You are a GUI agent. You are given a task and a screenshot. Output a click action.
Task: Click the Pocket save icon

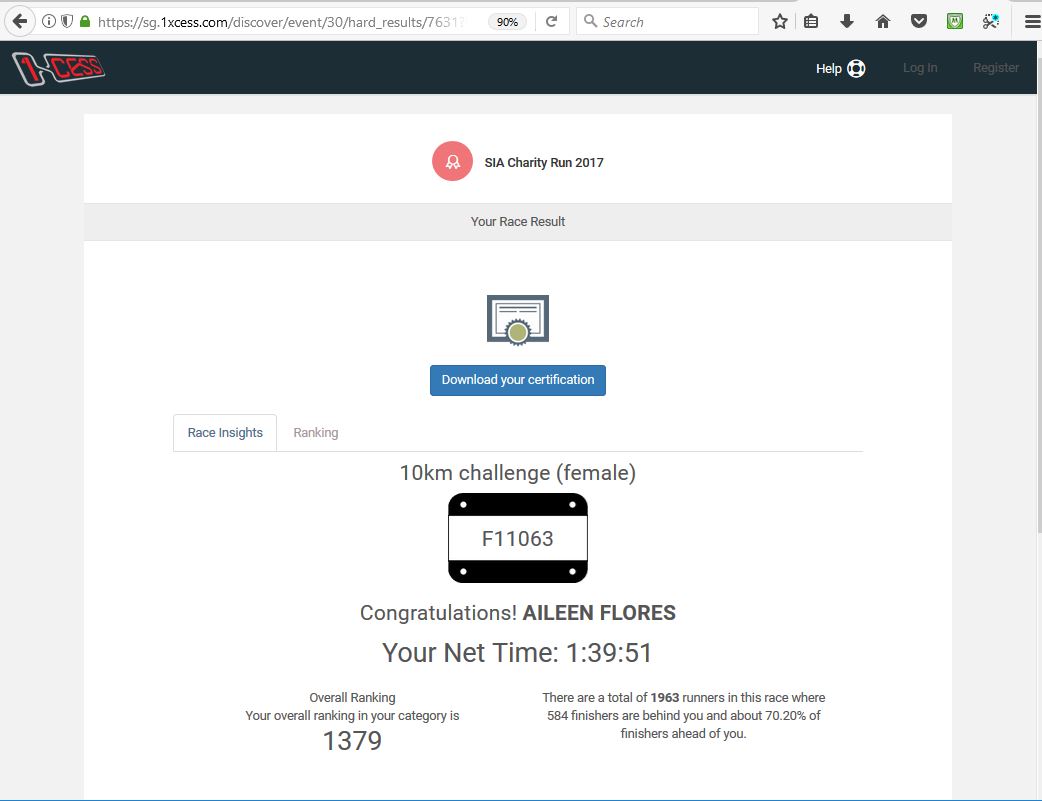919,21
